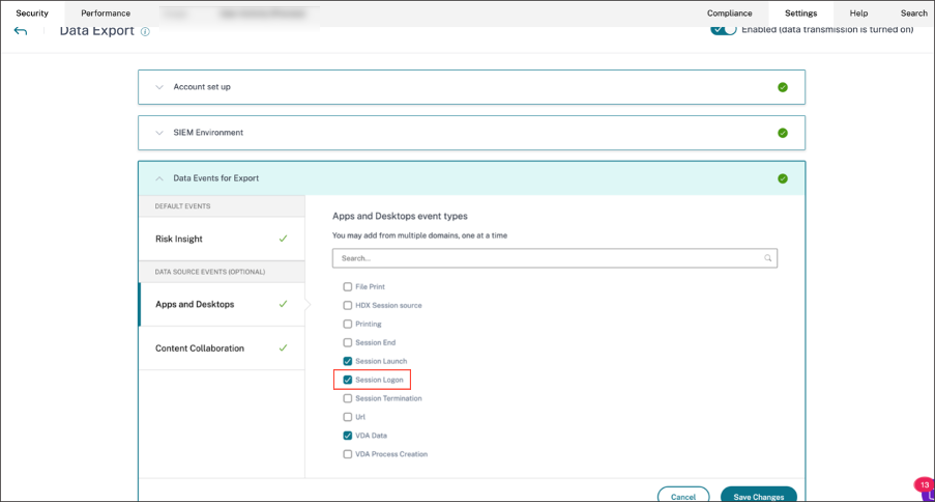Open the Performance tab
Screen dimensions: 936x502
(x=105, y=13)
